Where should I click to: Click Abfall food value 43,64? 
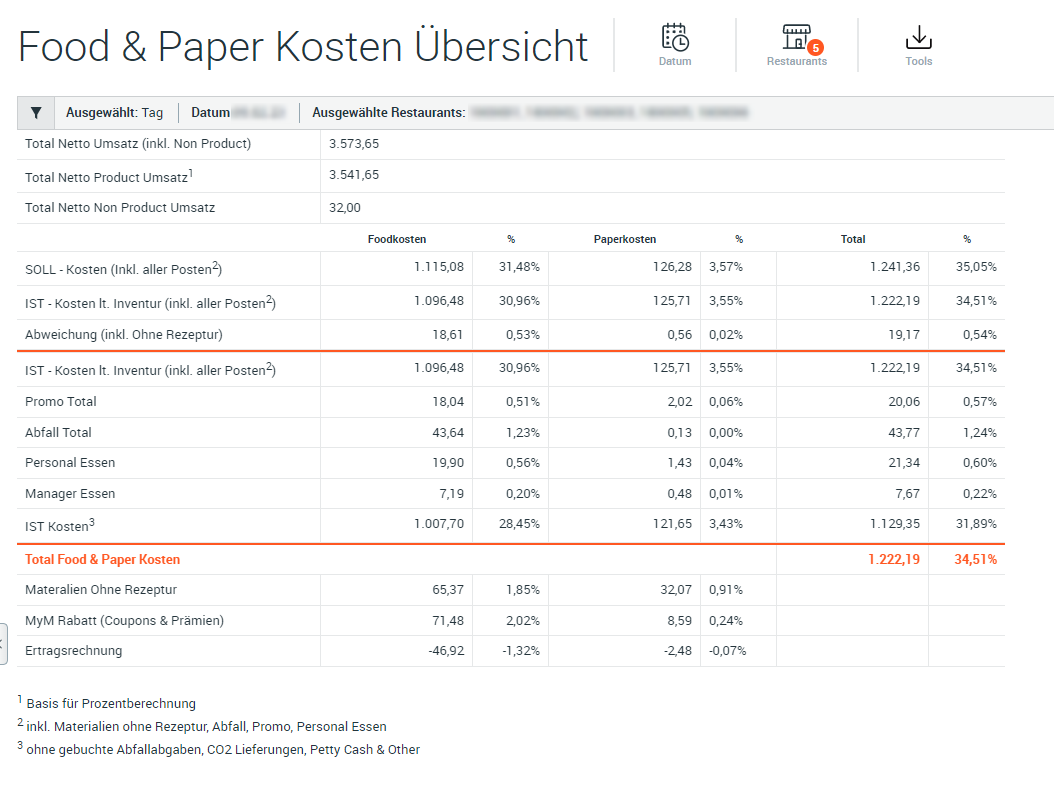tap(448, 433)
